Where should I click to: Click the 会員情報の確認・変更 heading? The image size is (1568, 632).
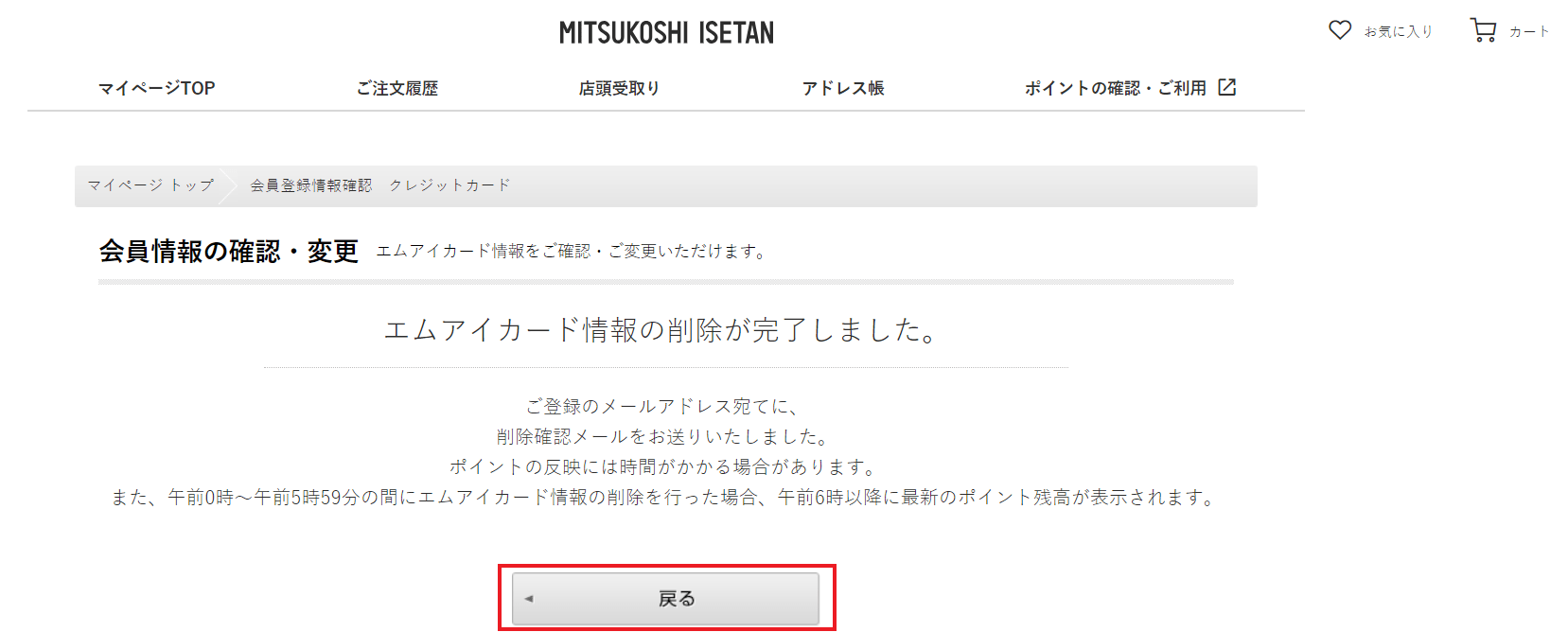(x=228, y=251)
